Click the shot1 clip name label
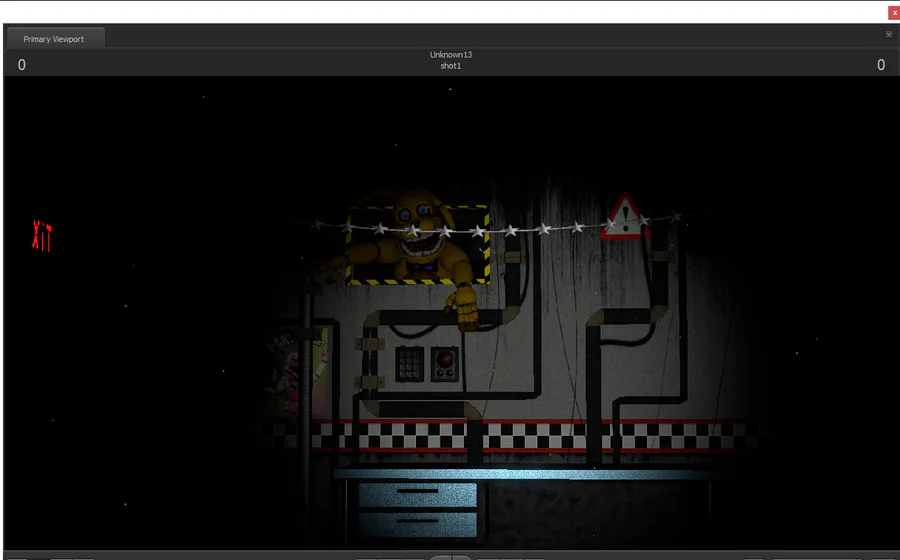 point(451,66)
